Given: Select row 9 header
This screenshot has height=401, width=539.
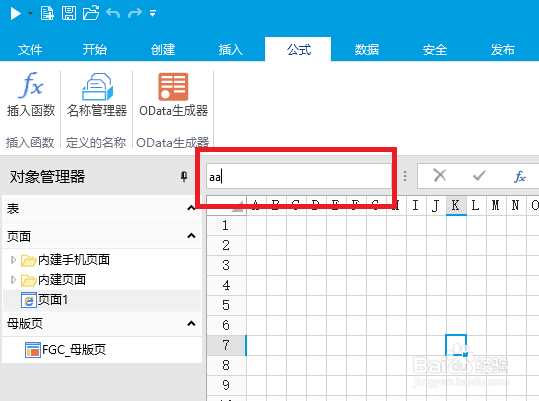Looking at the screenshot, I should [226, 385].
